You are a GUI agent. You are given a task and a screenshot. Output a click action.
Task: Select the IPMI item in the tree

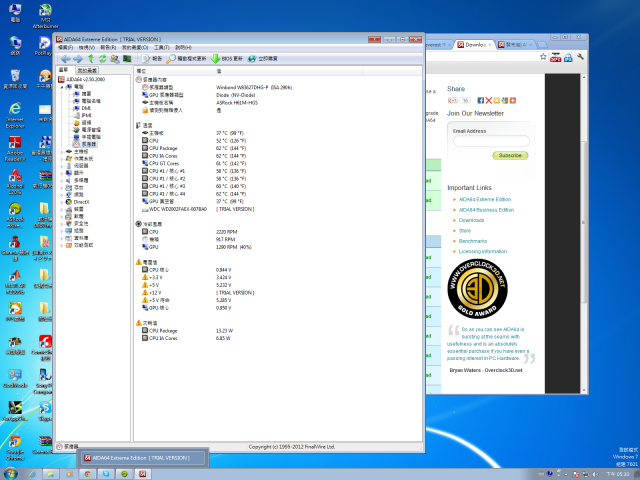click(82, 116)
